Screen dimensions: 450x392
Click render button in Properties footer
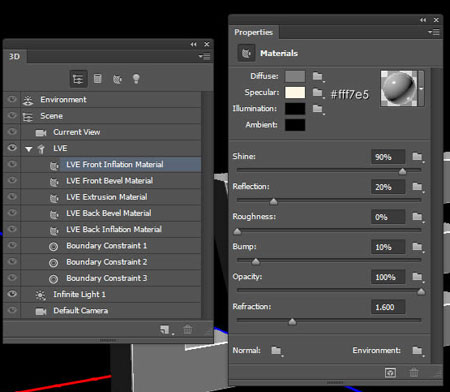(x=390, y=372)
